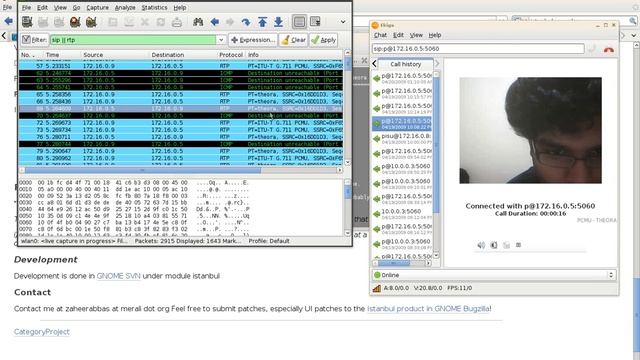Screen dimensions: 640x360
Task: Jump to the first packet
Action: click(x=262, y=22)
